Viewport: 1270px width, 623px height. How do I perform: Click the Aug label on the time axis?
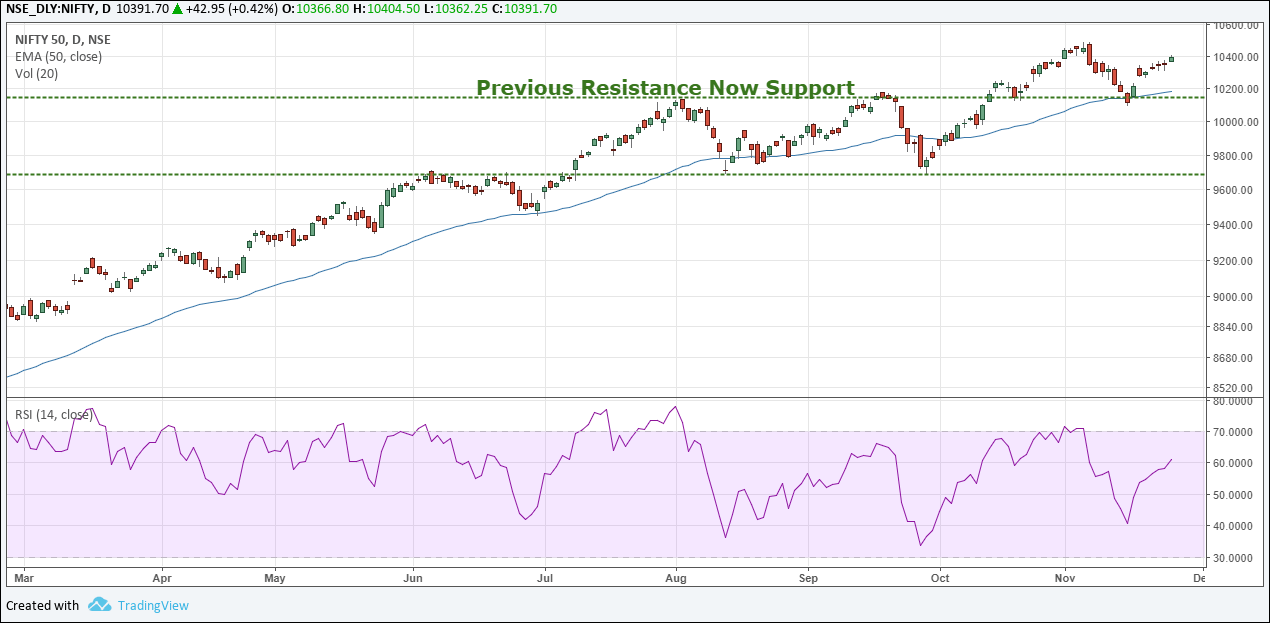pyautogui.click(x=676, y=578)
